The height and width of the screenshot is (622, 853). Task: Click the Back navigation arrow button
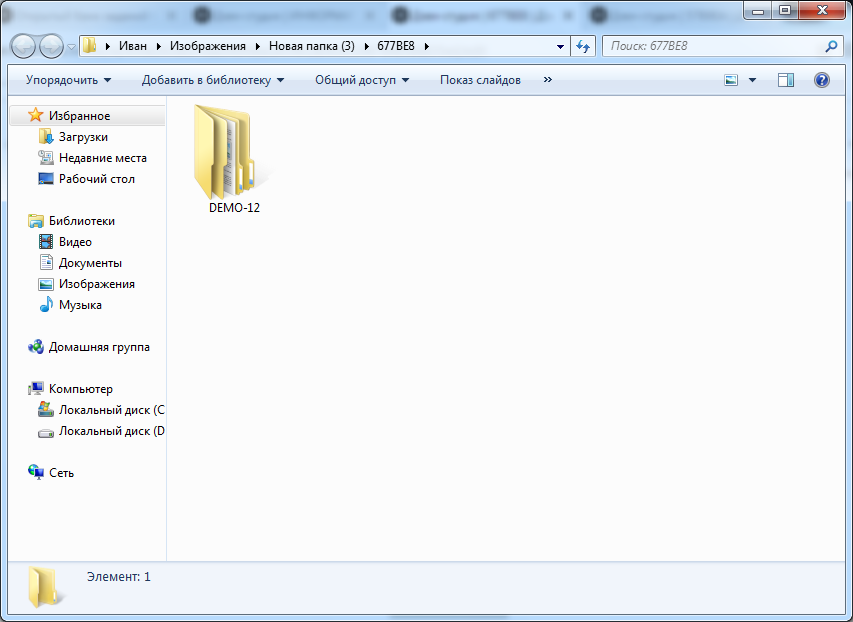(x=23, y=46)
